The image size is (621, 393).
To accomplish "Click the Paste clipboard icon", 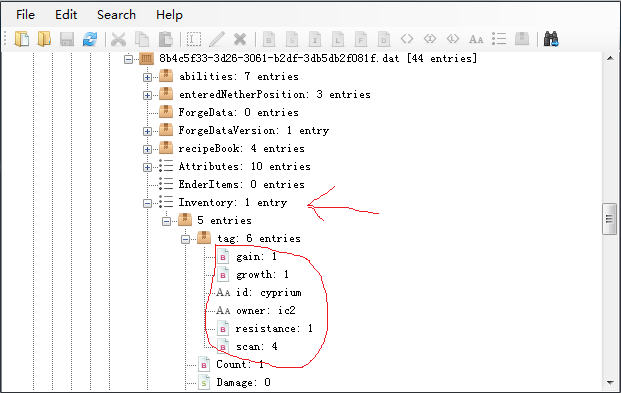I will click(x=166, y=39).
